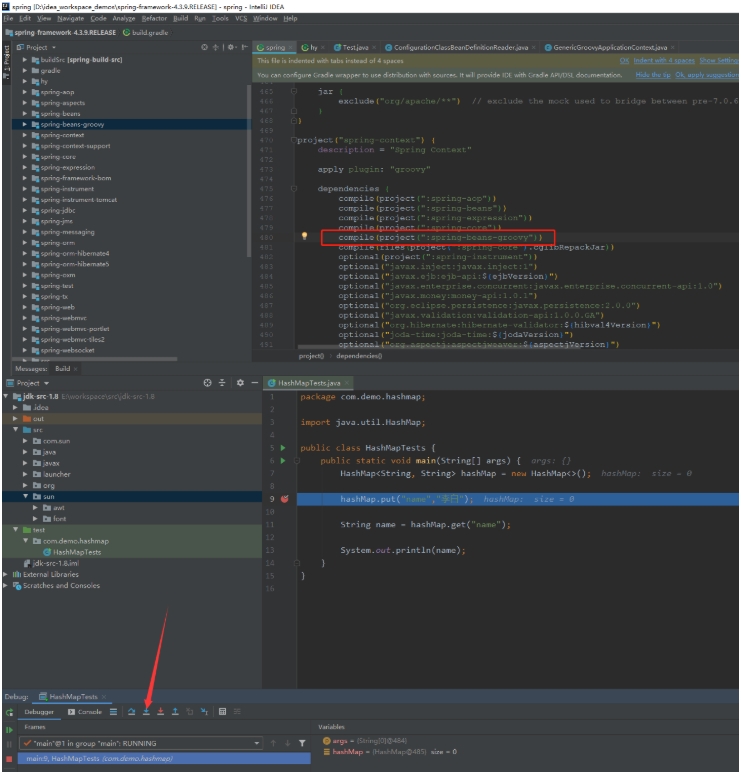741x772 pixels.
Task: Click the Step Out debugger icon
Action: [x=175, y=711]
